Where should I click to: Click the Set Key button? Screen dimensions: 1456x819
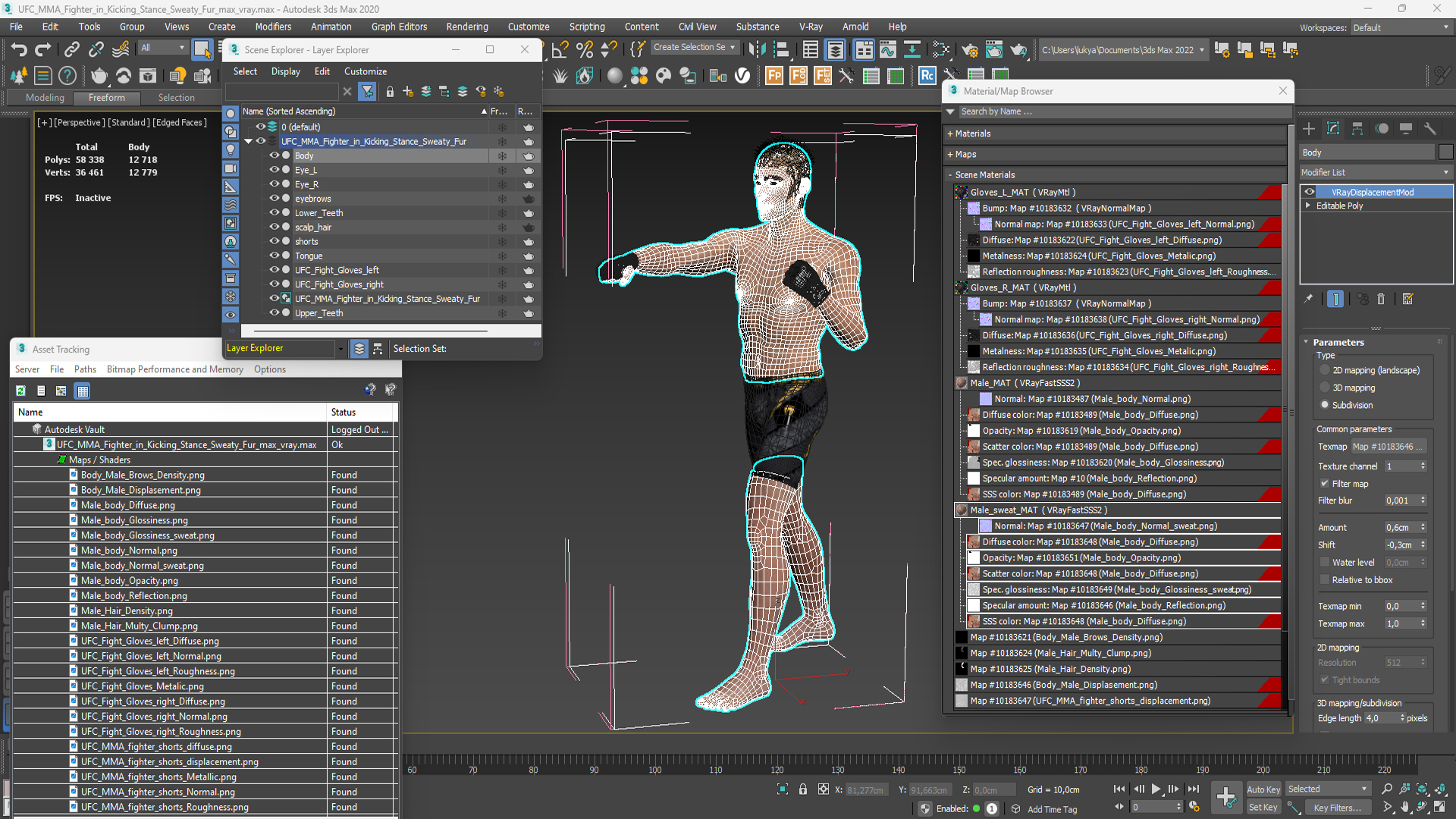pyautogui.click(x=1263, y=808)
